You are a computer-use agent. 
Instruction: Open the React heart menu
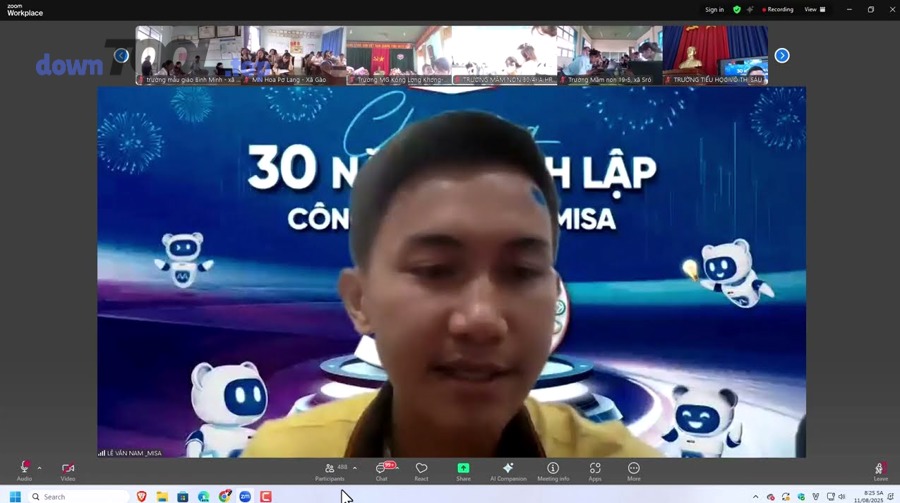tap(421, 471)
